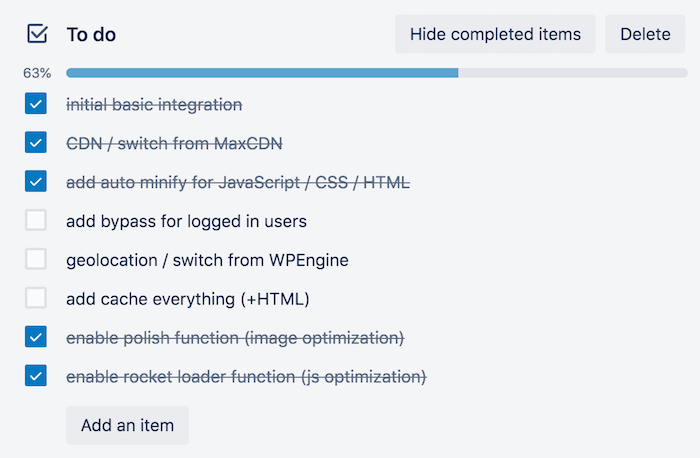Open the add bypass for logged in users text

pos(186,221)
